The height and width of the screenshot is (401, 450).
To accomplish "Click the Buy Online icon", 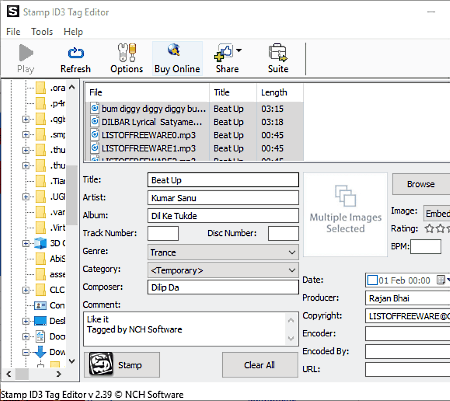I will pyautogui.click(x=174, y=50).
